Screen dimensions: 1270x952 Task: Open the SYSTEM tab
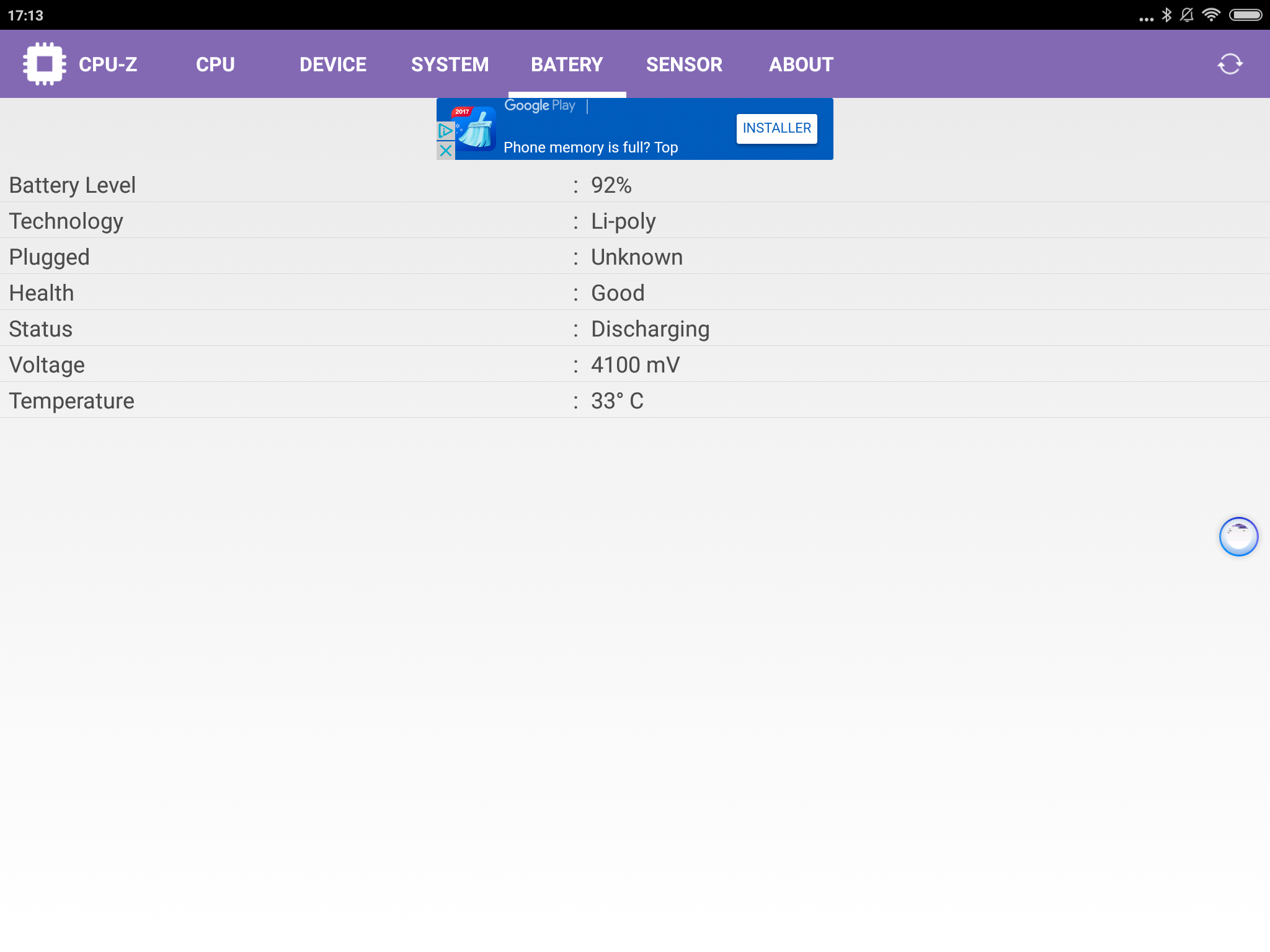tap(450, 64)
